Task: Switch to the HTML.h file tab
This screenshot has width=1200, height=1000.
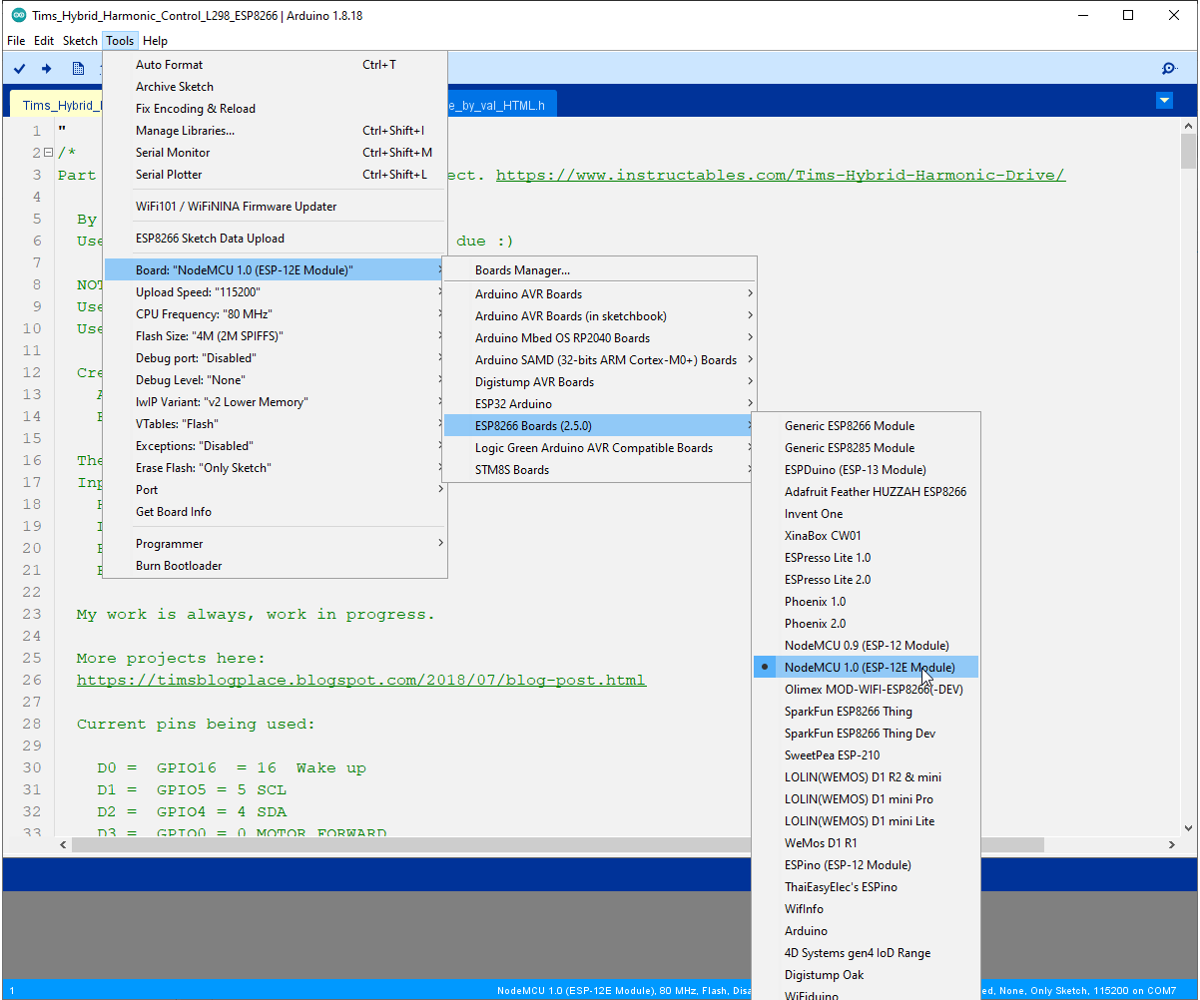Action: tap(500, 105)
